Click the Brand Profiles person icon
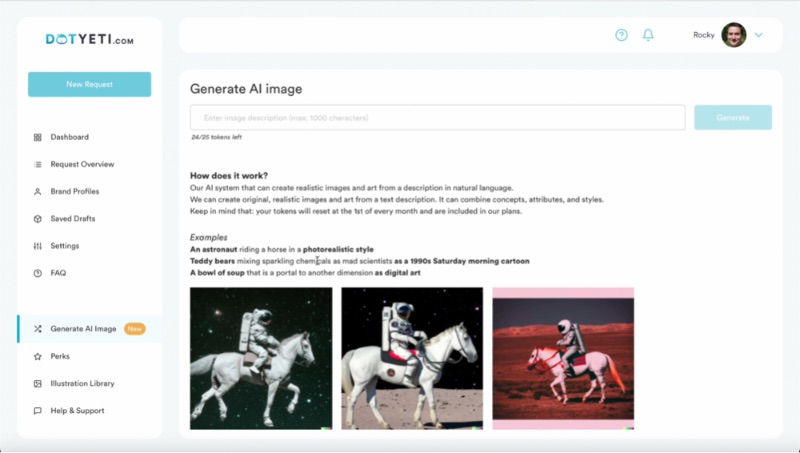800x453 pixels. [38, 192]
